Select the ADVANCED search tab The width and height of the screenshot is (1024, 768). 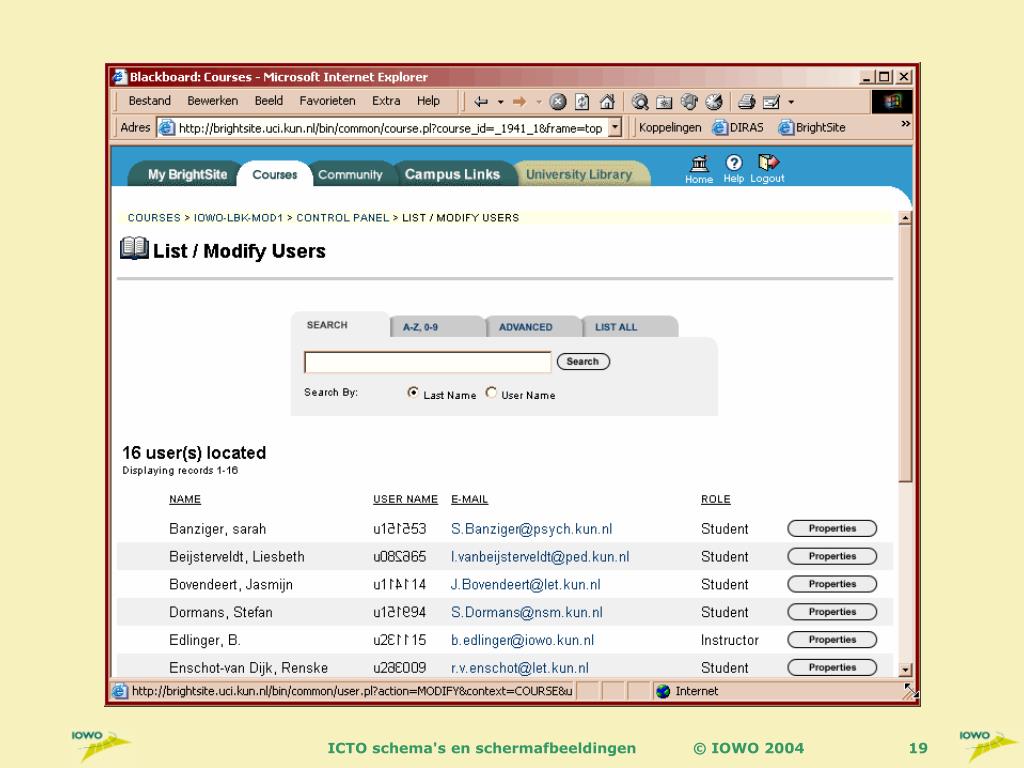point(532,327)
